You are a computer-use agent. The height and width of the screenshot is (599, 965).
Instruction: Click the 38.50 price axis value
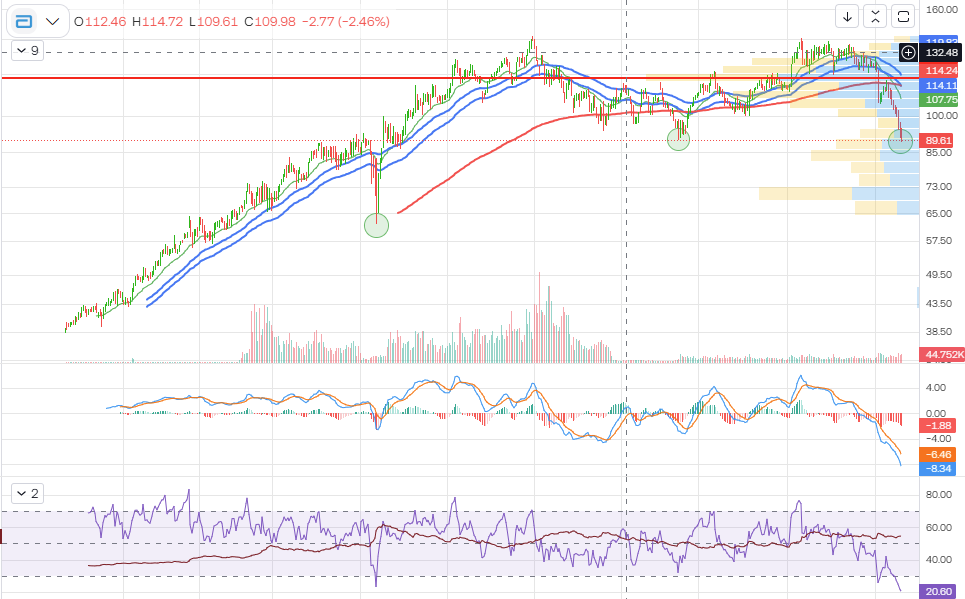[x=939, y=332]
